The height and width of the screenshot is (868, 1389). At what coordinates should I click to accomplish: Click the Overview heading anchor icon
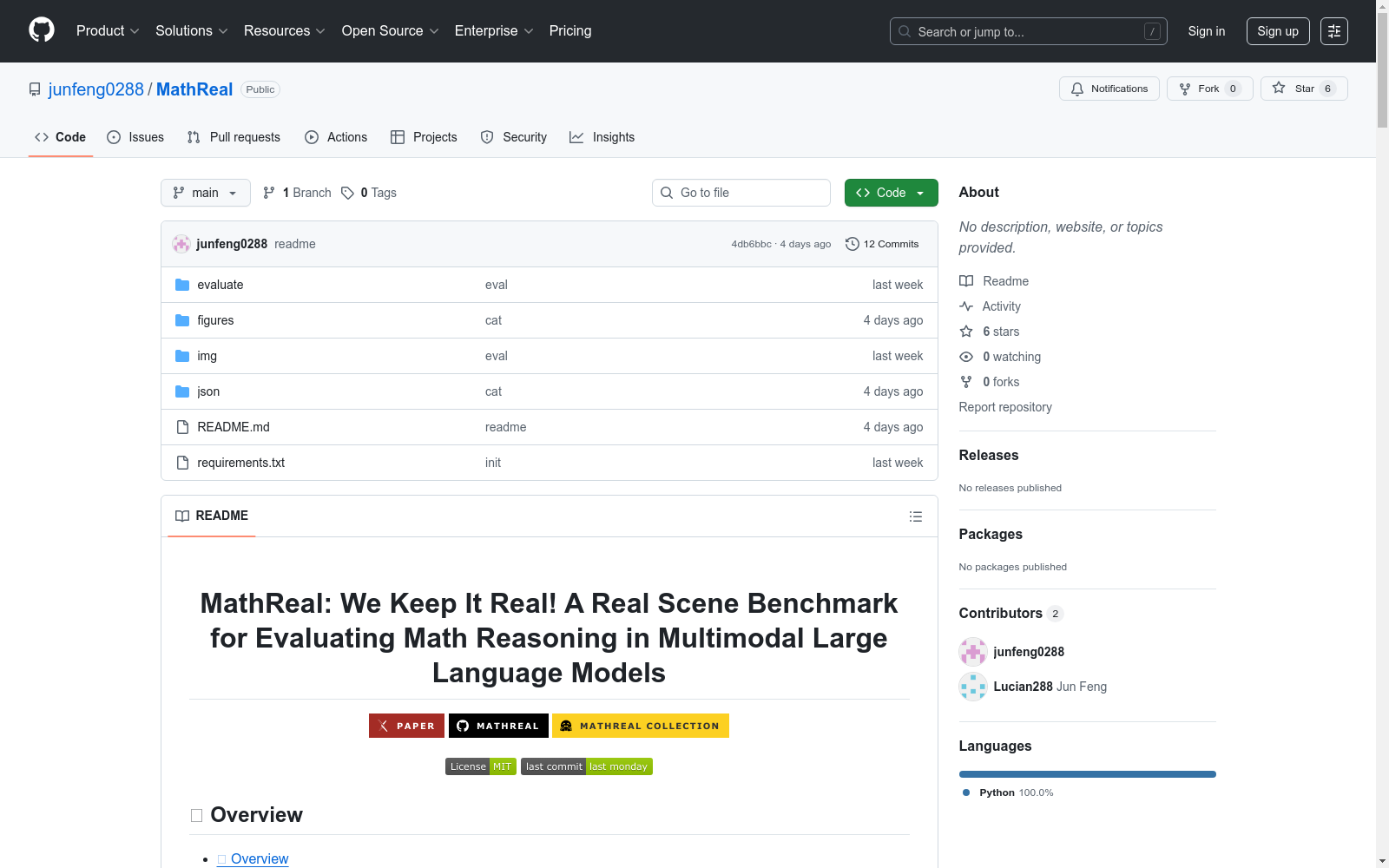(197, 815)
